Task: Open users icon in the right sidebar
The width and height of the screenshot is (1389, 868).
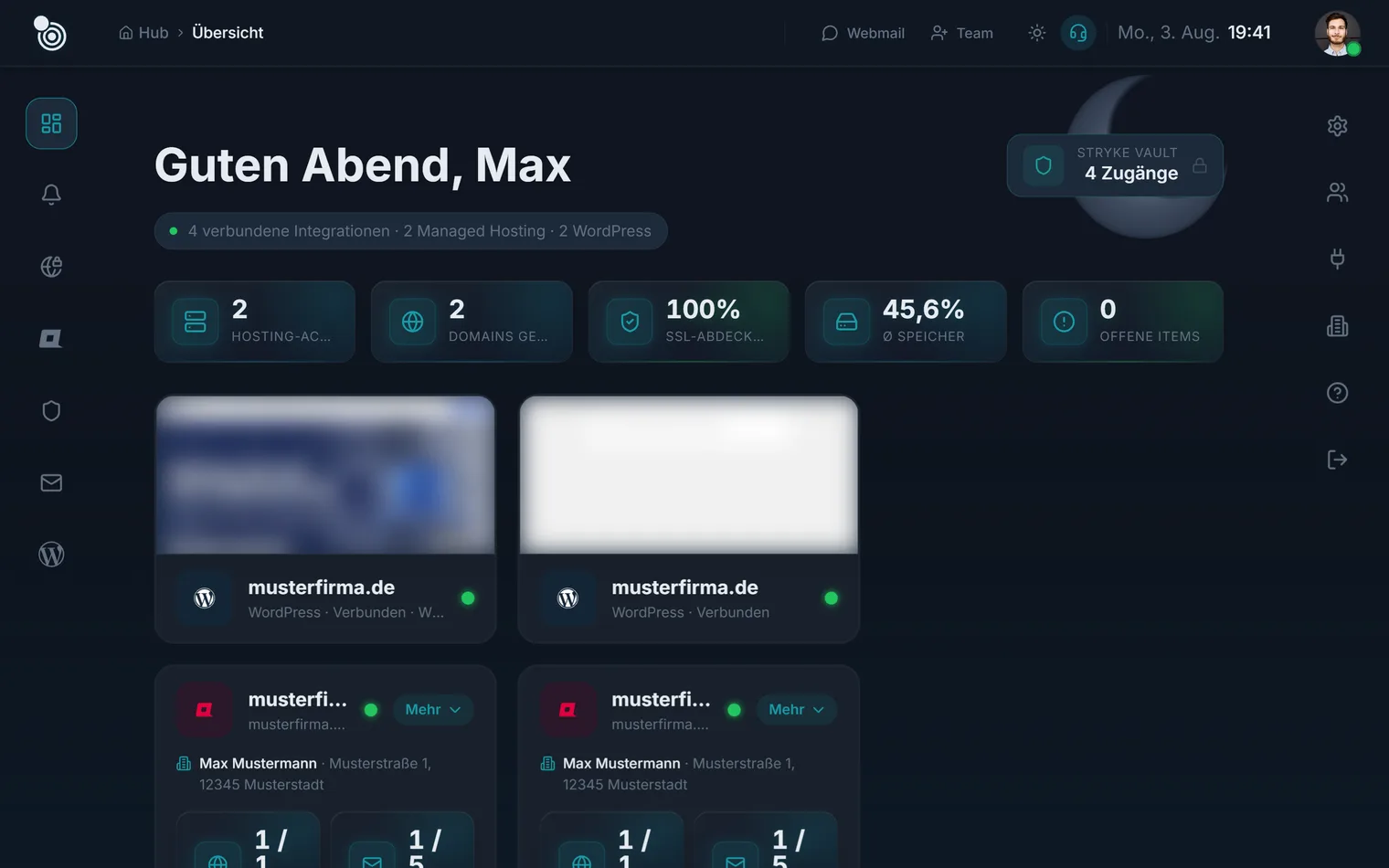Action: click(x=1337, y=193)
